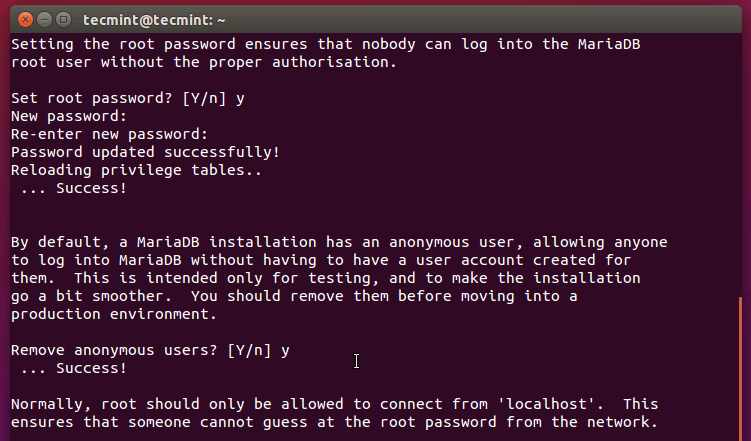Click the 'New password:' line

[x=69, y=116]
